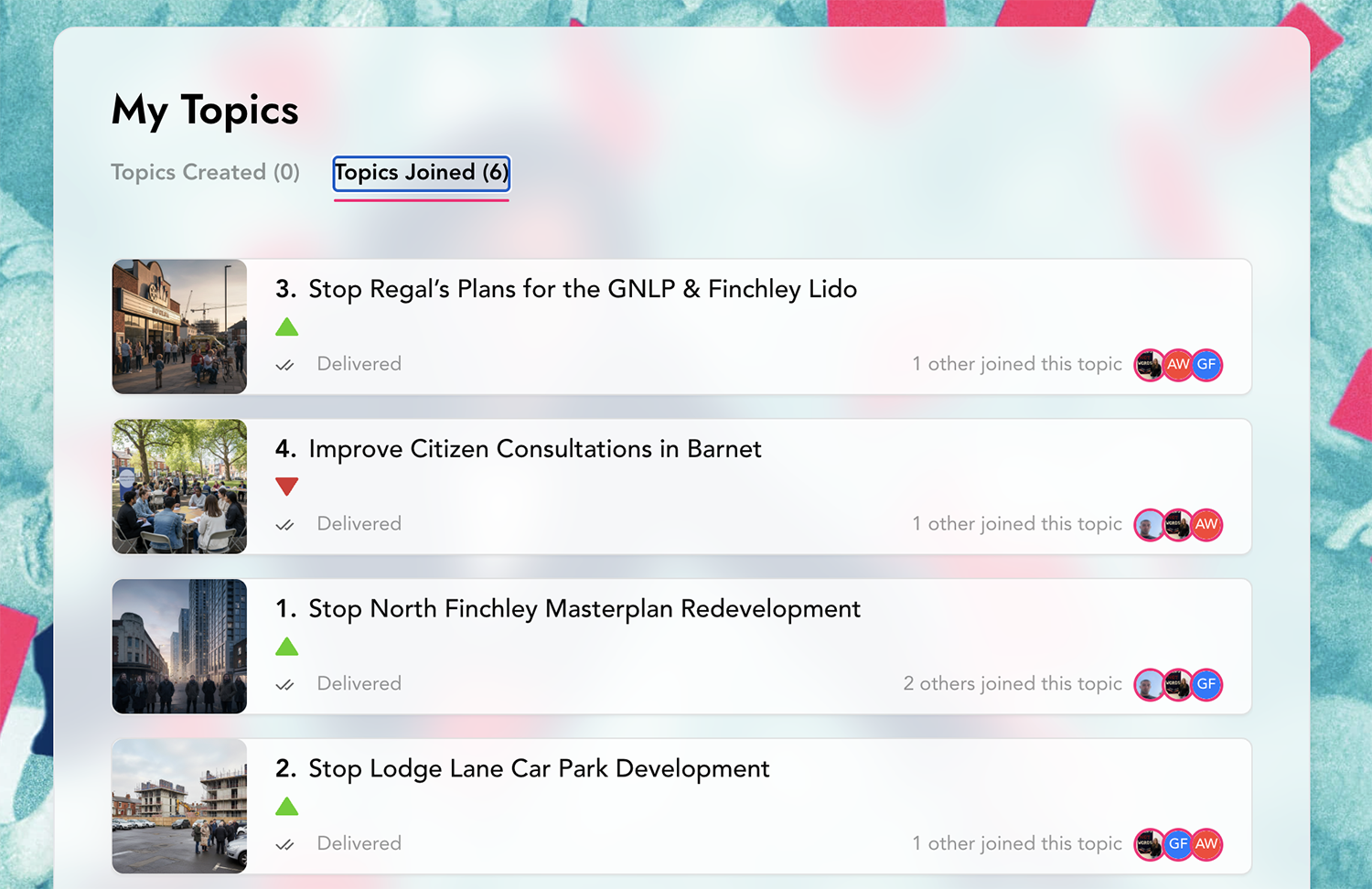Open the Stop Regal's Plans for GNLP topic title
The width and height of the screenshot is (1372, 889).
[x=583, y=289]
